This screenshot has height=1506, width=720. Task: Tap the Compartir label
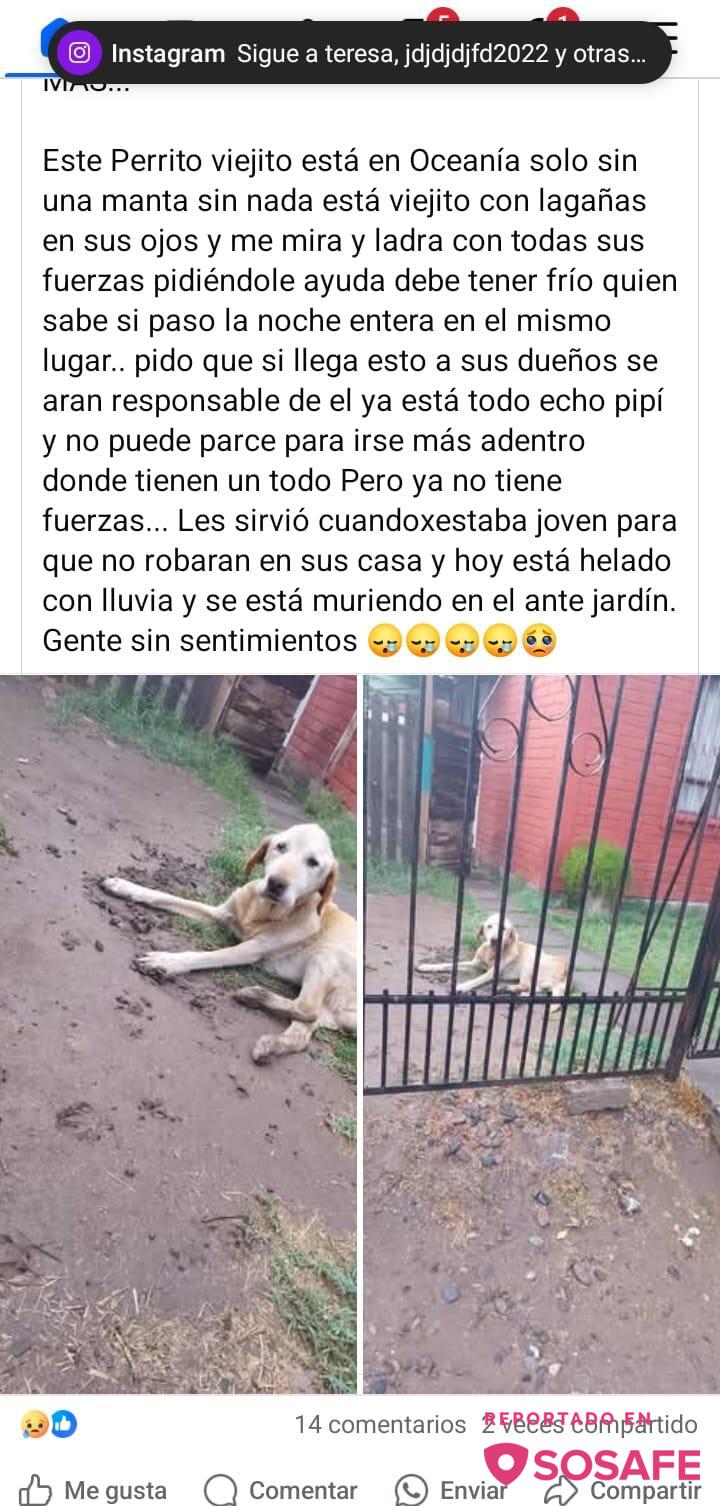pyautogui.click(x=646, y=1490)
